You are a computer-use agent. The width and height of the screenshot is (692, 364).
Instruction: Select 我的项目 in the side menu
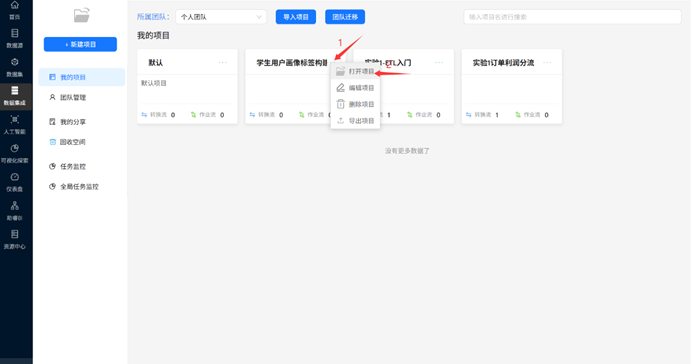coord(82,77)
